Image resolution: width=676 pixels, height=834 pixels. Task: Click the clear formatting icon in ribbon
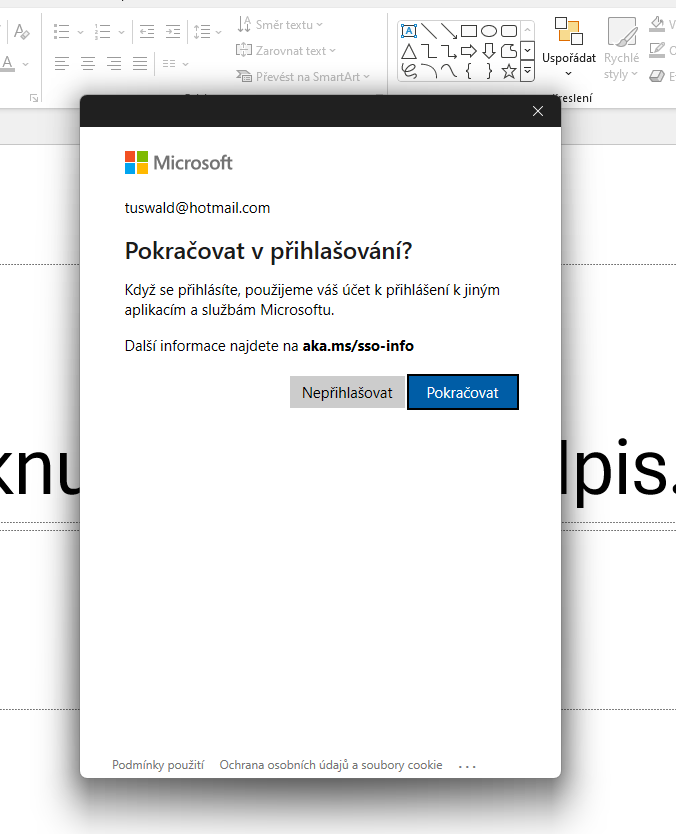21,31
